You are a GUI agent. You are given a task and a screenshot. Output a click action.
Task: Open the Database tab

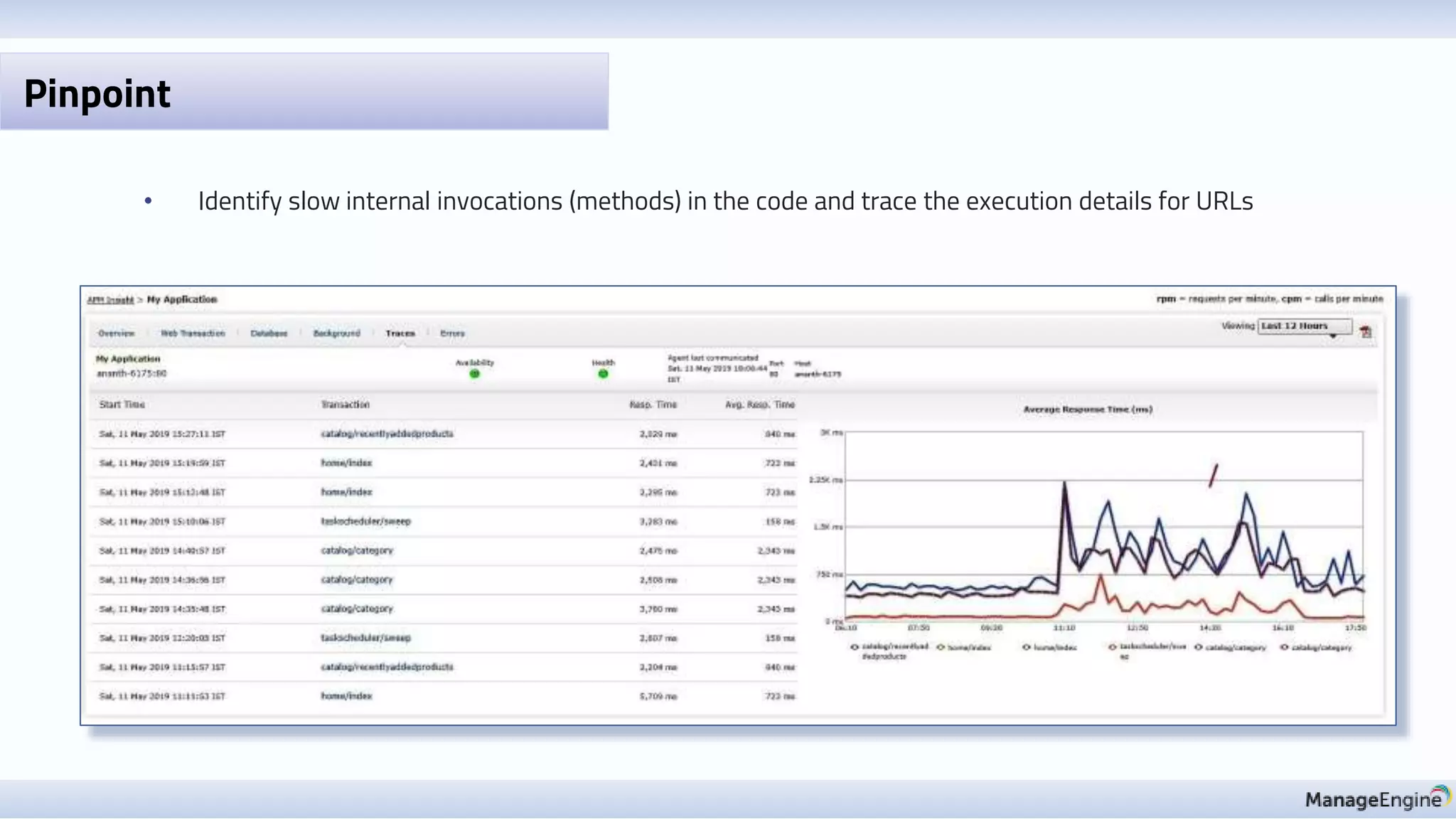point(269,333)
